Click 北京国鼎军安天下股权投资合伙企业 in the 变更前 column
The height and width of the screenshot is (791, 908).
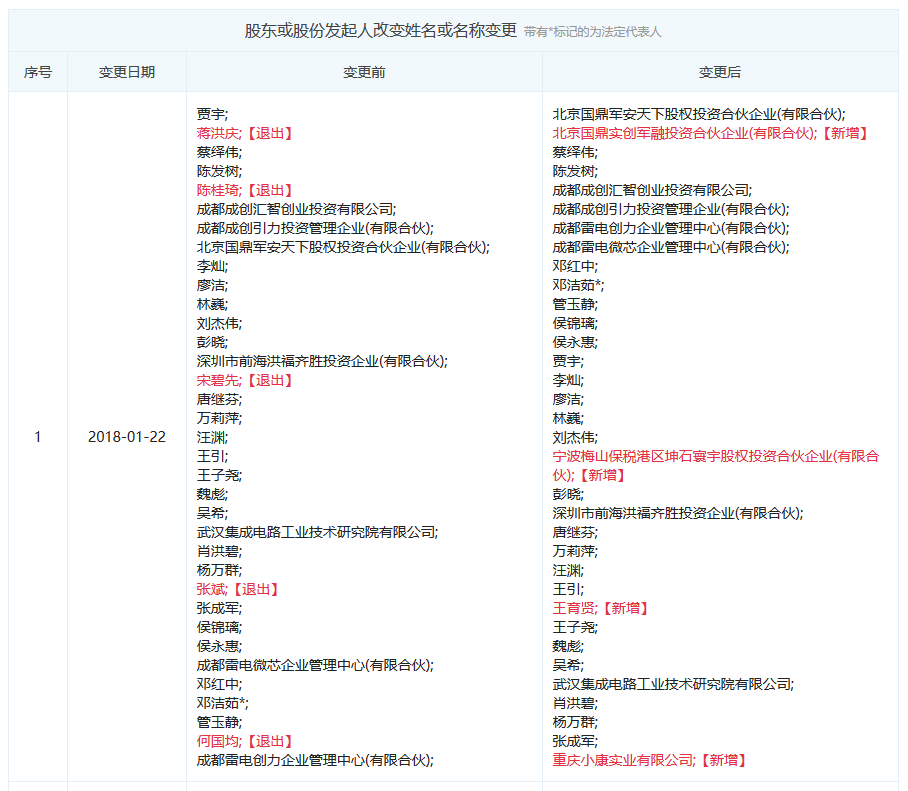pyautogui.click(x=343, y=247)
